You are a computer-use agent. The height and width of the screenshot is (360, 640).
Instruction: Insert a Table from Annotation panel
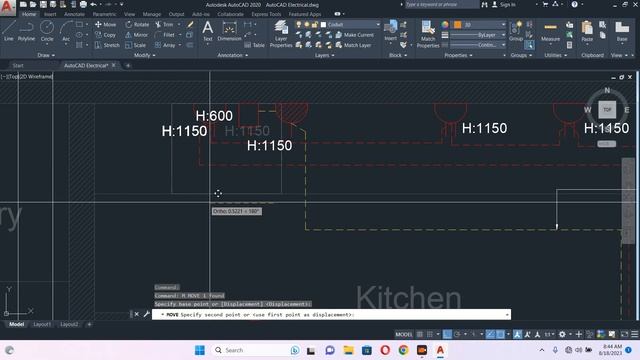pos(254,45)
